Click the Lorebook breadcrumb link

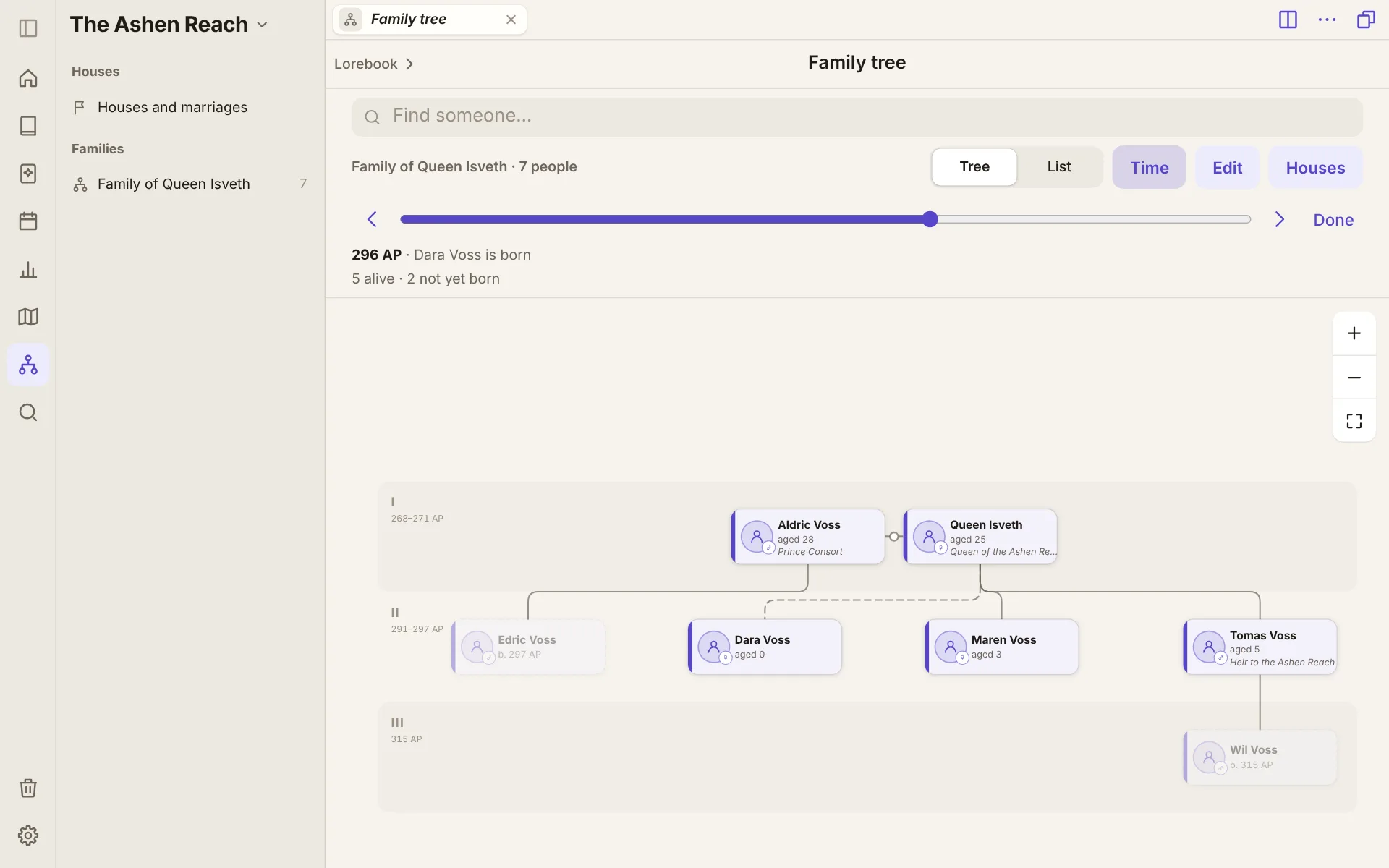[365, 64]
